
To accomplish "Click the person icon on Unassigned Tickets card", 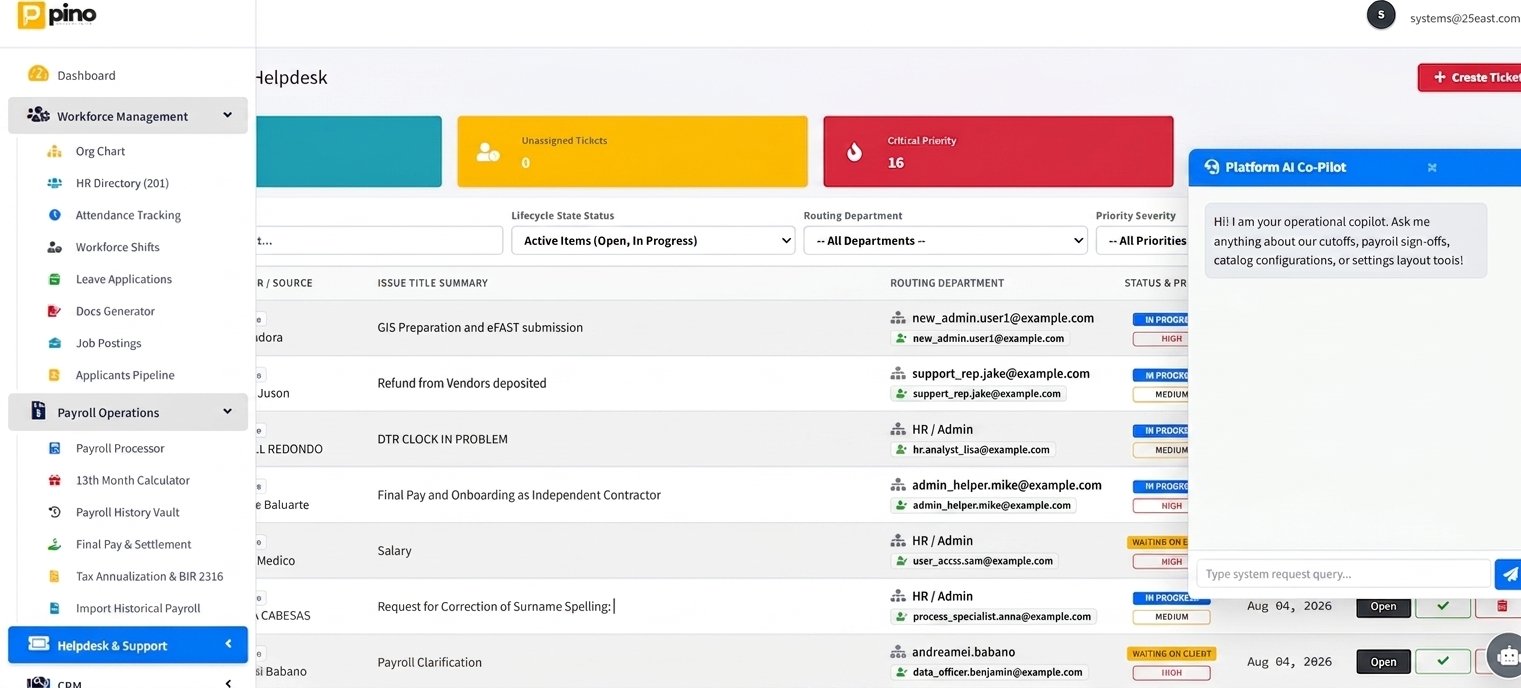I will point(488,151).
